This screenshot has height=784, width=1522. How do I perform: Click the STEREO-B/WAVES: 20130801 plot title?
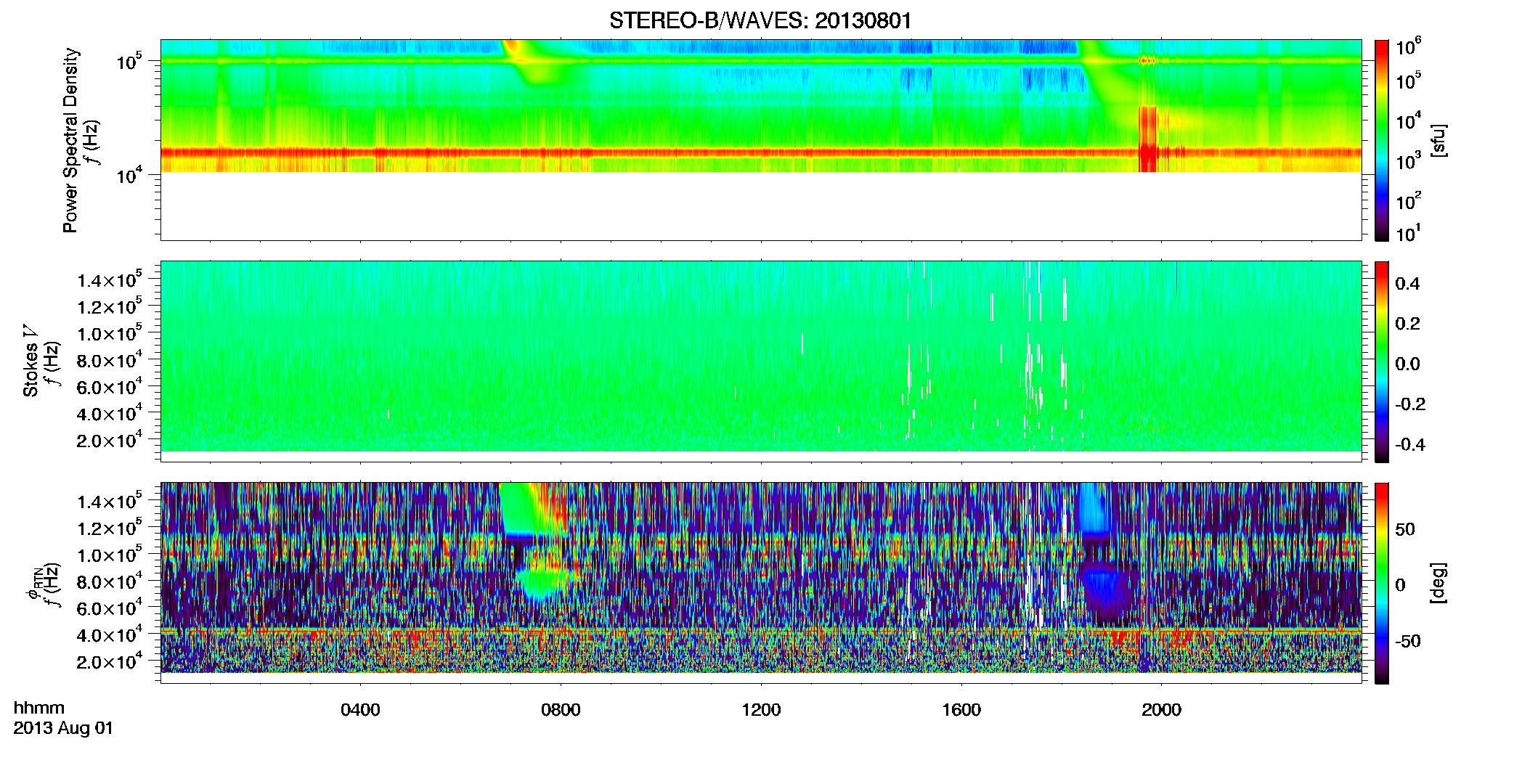click(760, 20)
